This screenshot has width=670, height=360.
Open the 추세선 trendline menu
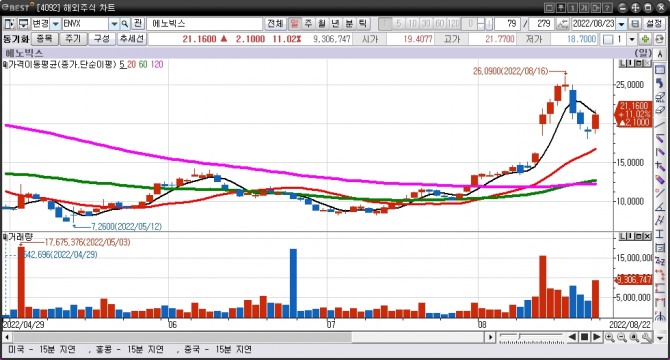[x=132, y=39]
